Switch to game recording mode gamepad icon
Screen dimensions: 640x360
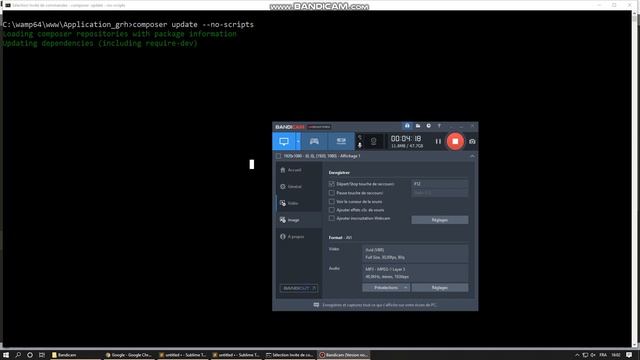[x=314, y=141]
